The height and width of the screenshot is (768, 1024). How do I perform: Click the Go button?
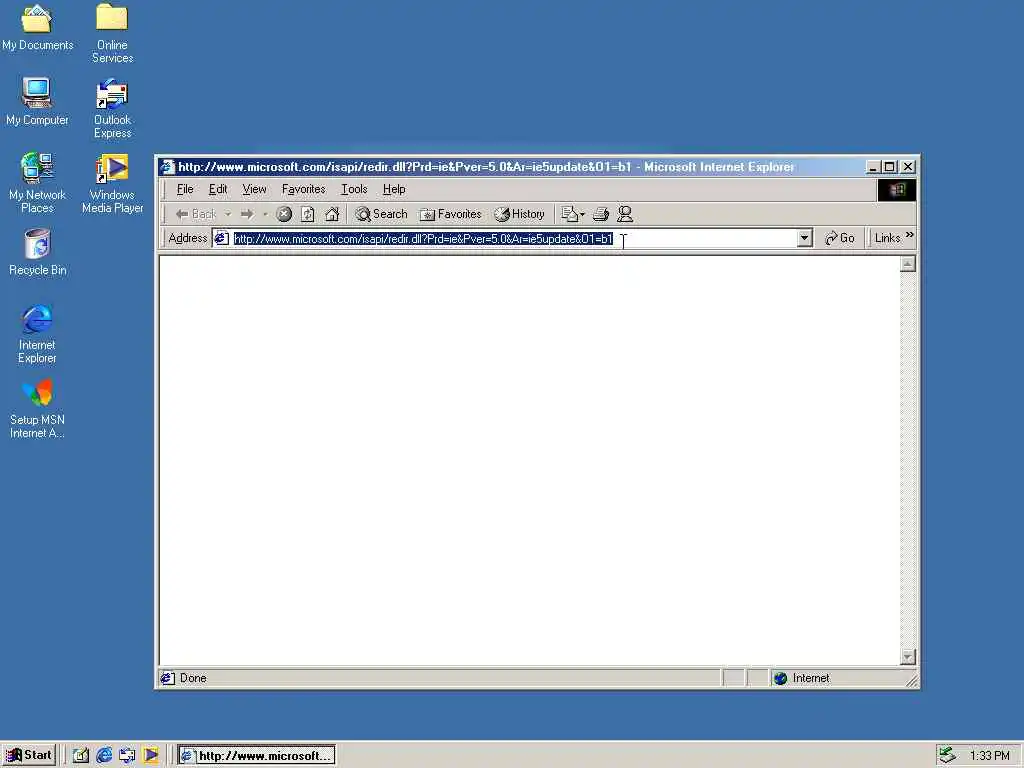tap(840, 238)
